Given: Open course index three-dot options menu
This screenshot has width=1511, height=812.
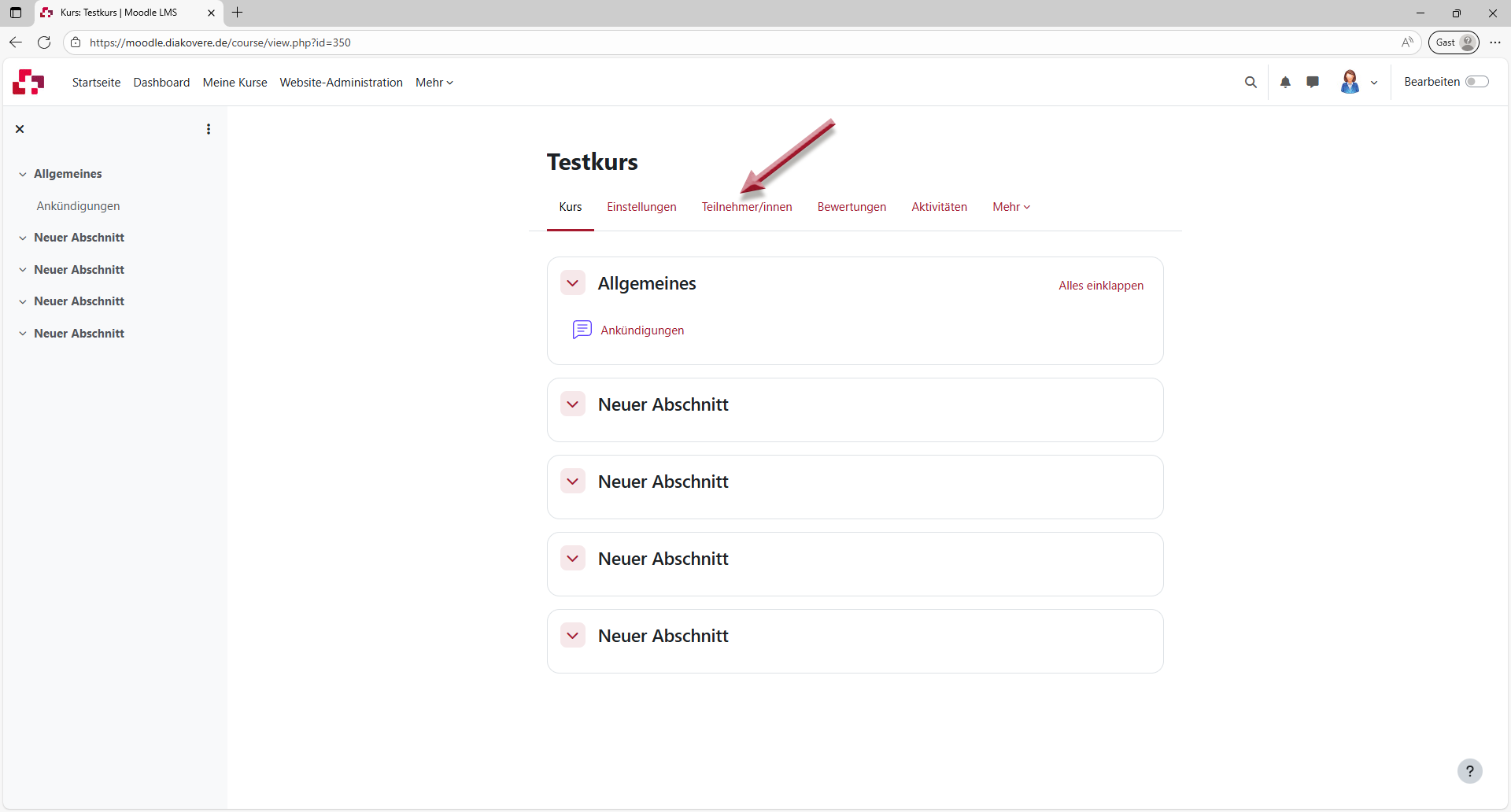Looking at the screenshot, I should point(209,129).
